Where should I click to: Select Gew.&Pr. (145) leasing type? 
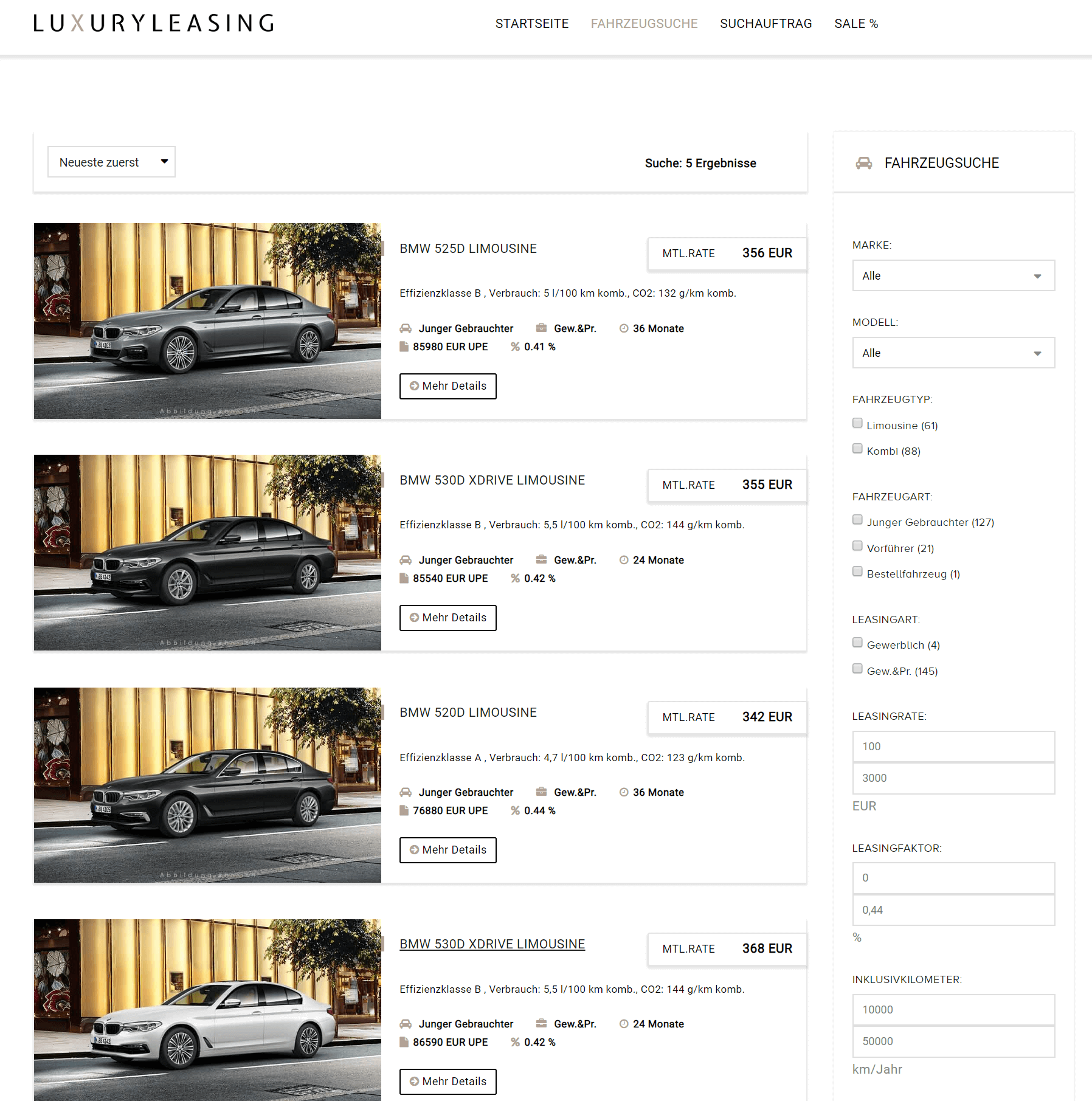click(x=857, y=669)
